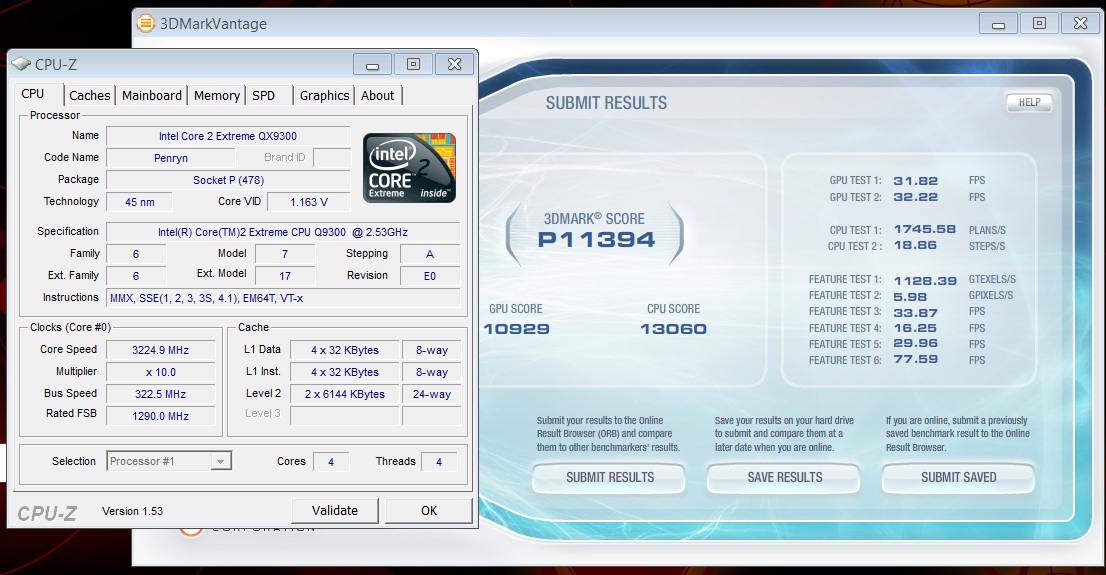The width and height of the screenshot is (1106, 575).
Task: Minimize the 3DMarkVantage window
Action: (997, 22)
